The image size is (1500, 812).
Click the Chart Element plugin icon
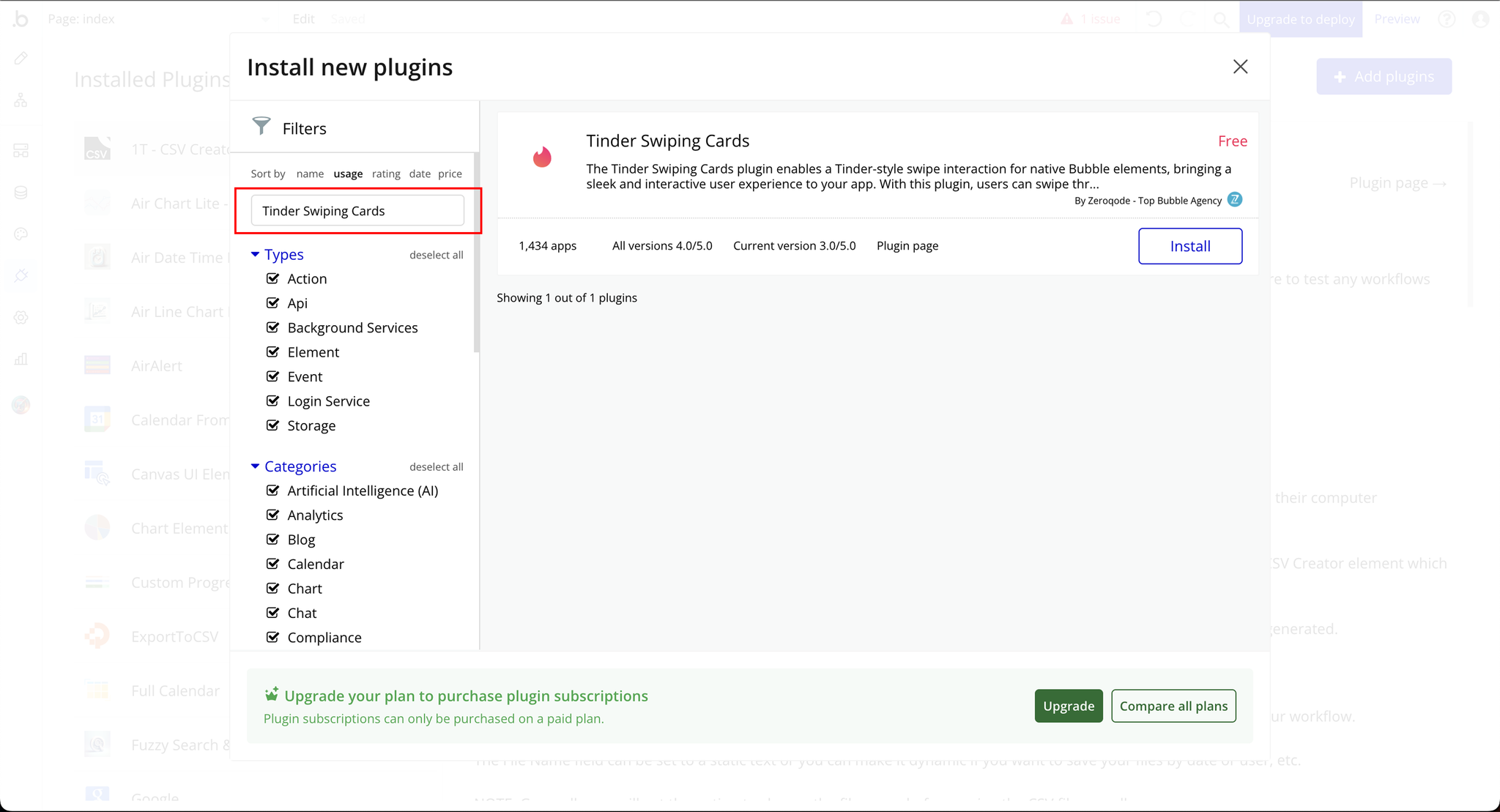[x=97, y=528]
